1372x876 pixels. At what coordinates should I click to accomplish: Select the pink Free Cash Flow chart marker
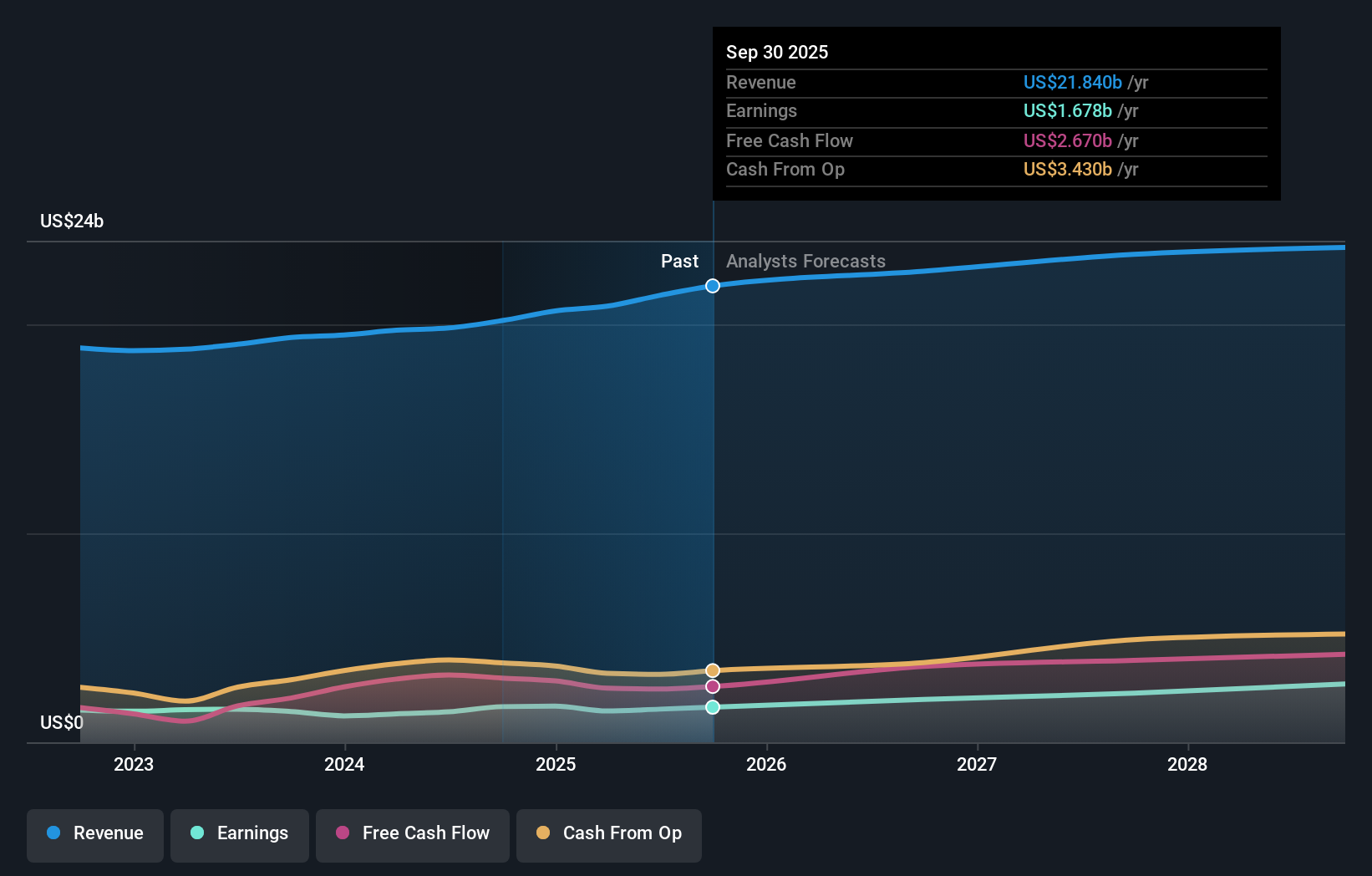[x=712, y=687]
